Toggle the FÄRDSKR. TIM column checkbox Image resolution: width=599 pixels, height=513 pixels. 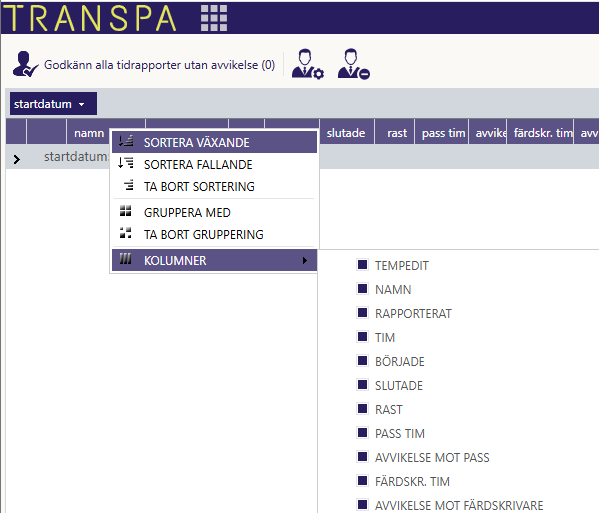tap(362, 480)
